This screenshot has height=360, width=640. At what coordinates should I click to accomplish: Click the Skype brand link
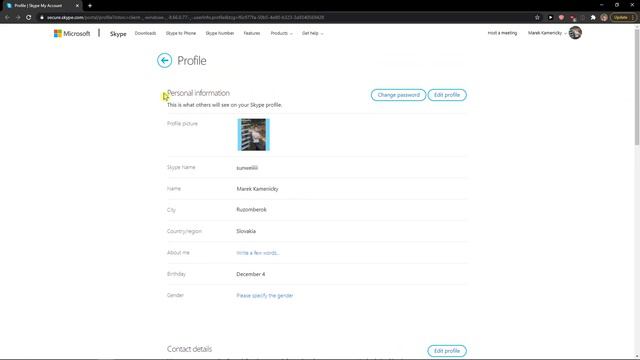coord(118,34)
